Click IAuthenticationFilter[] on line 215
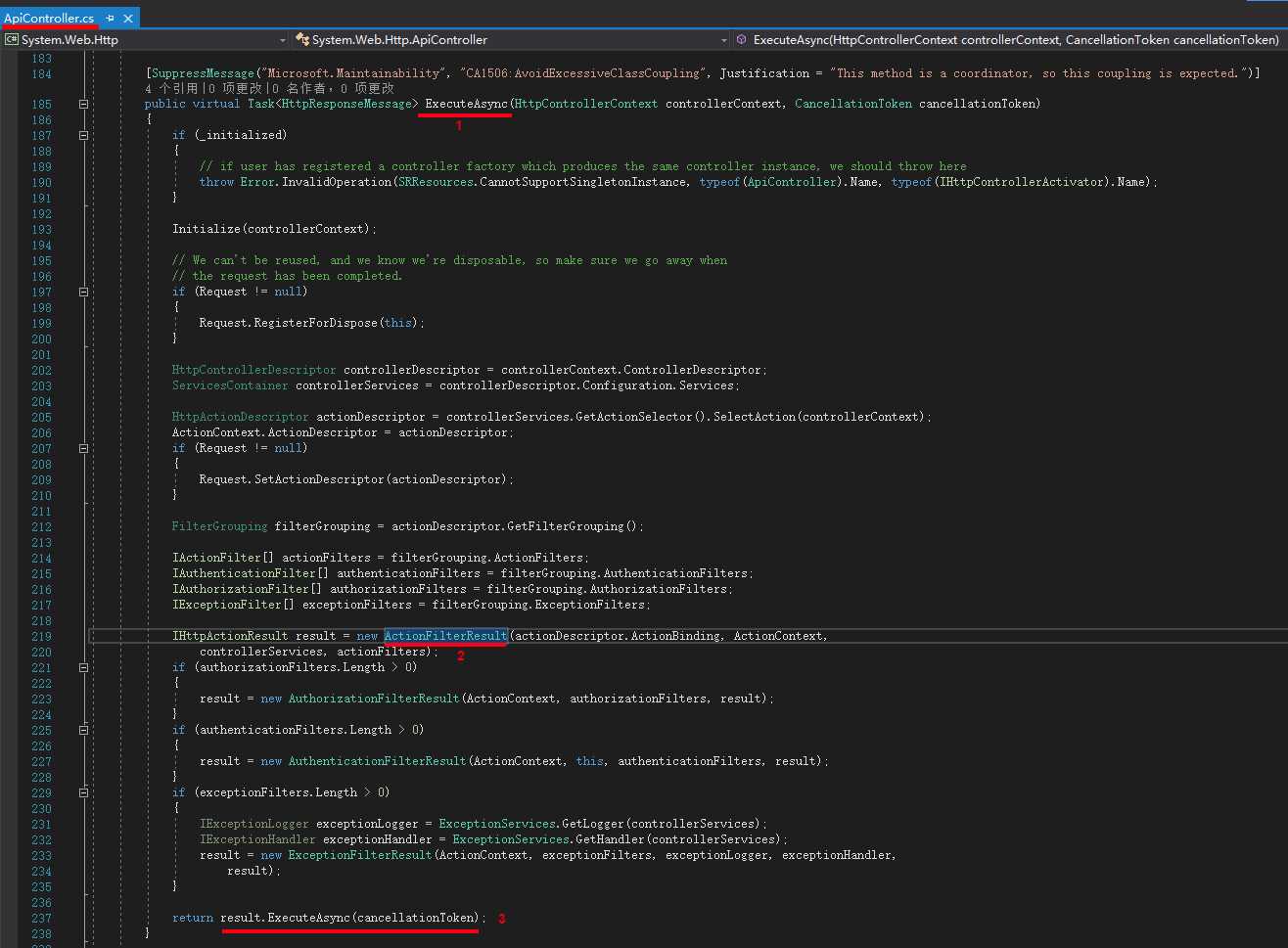The image size is (1288, 948). (x=251, y=573)
